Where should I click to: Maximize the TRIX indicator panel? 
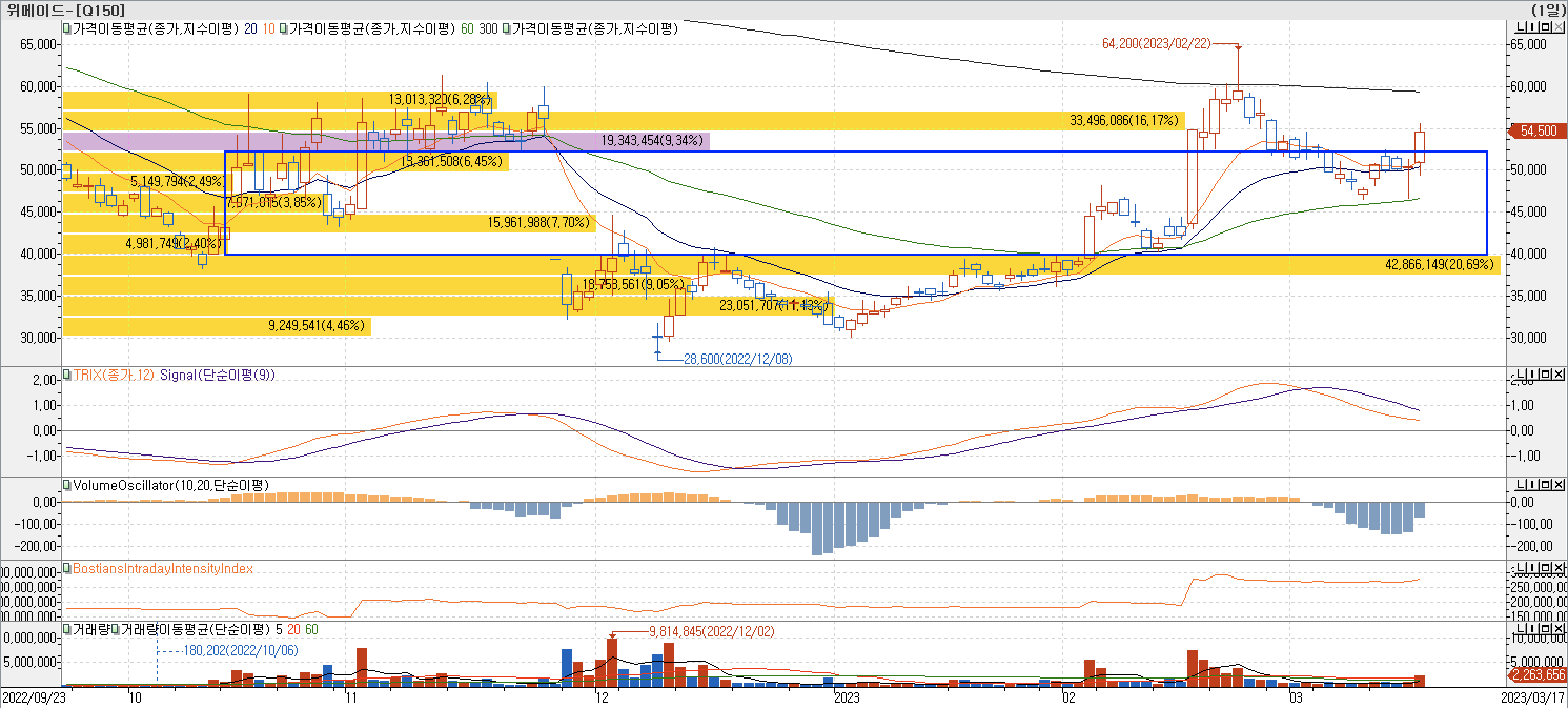1546,374
